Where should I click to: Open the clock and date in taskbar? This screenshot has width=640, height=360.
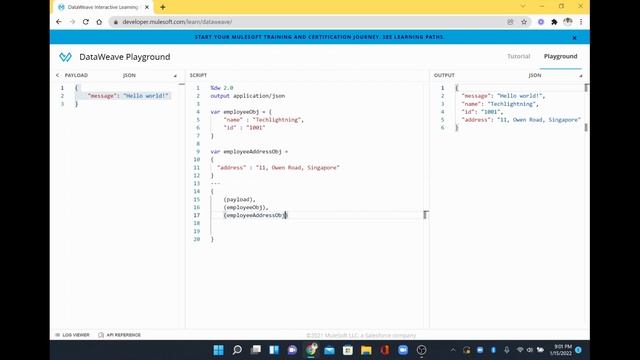click(560, 350)
